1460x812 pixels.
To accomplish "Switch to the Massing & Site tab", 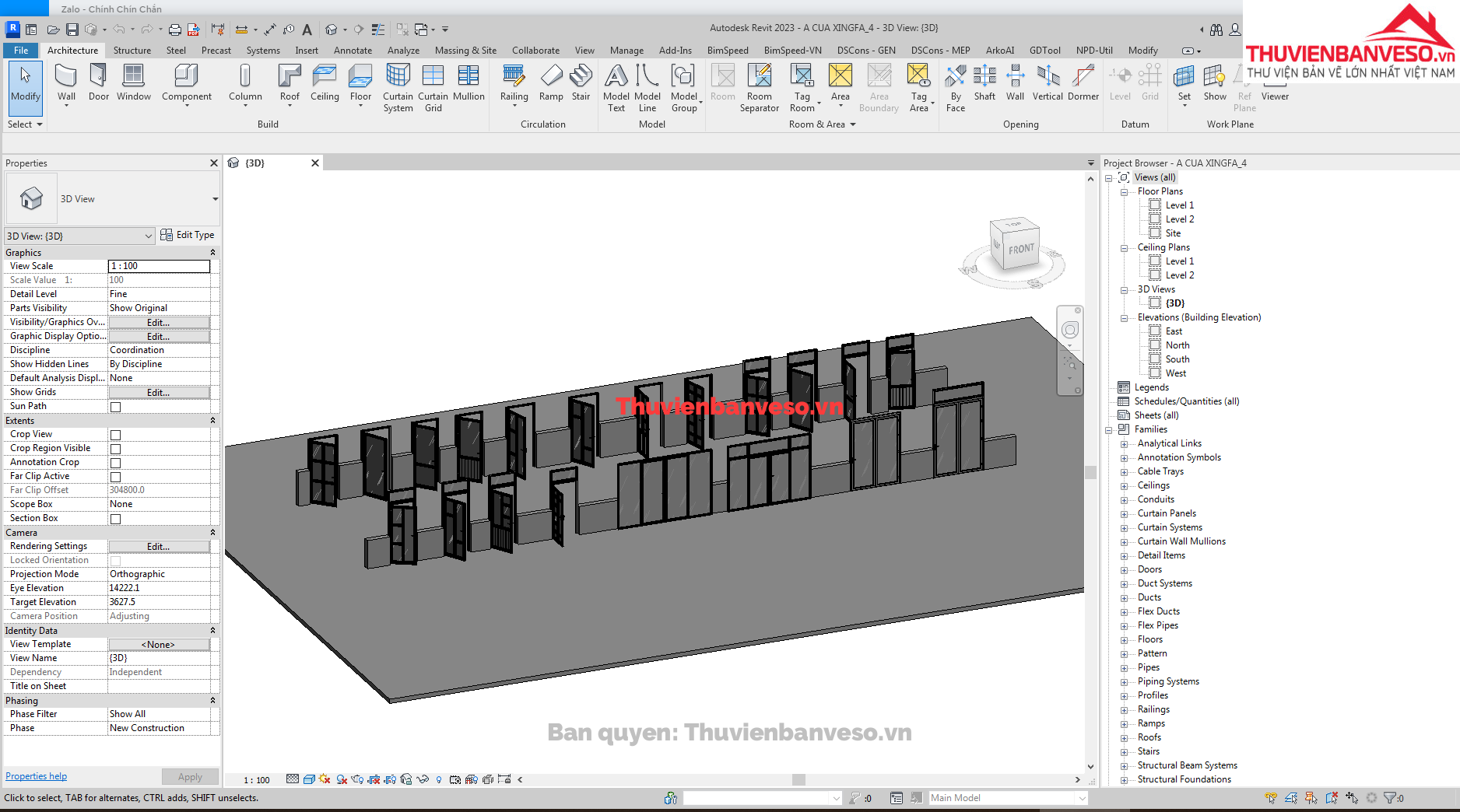I will [x=465, y=51].
